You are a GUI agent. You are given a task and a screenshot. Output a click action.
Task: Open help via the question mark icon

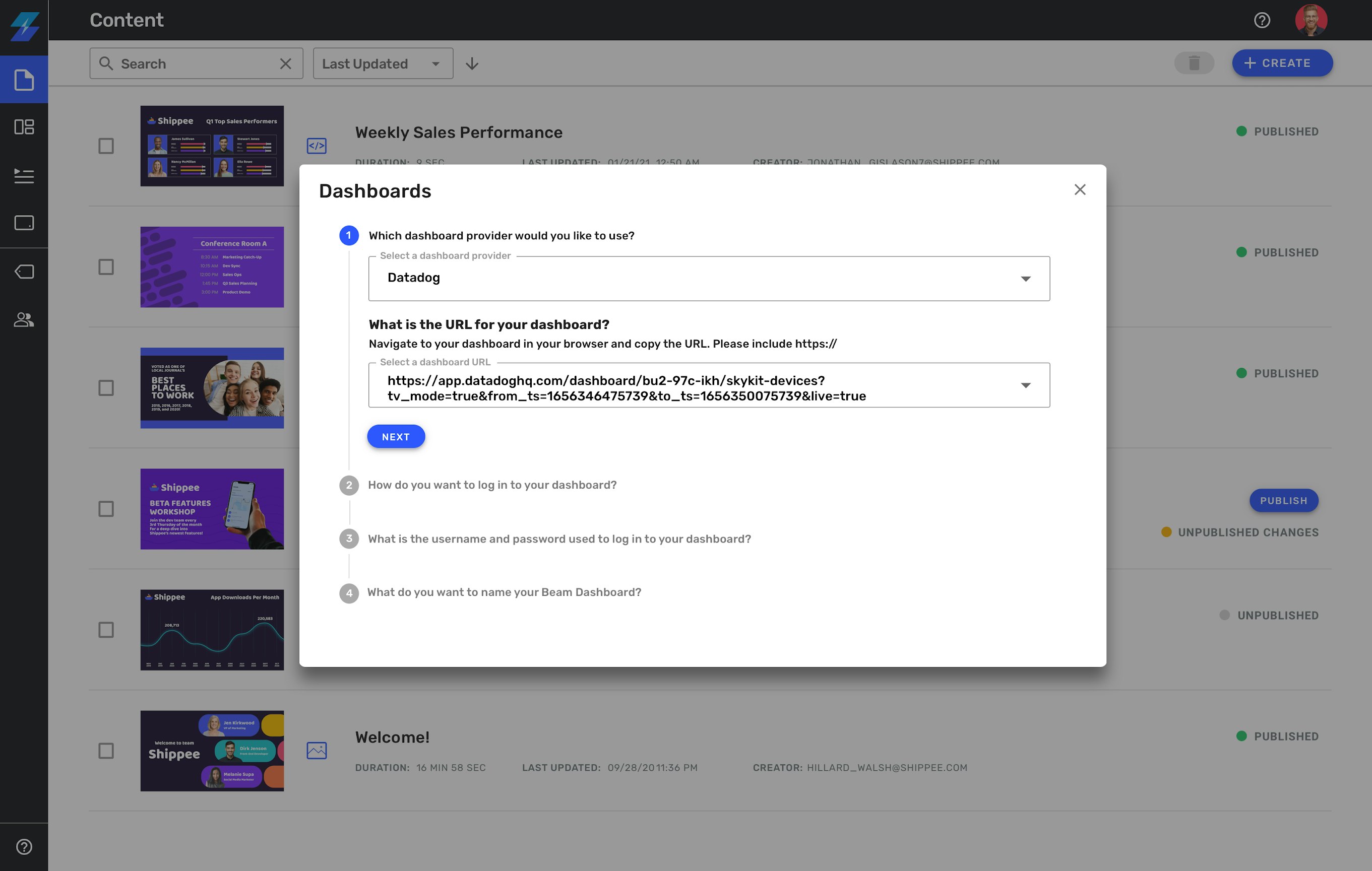click(x=1262, y=20)
